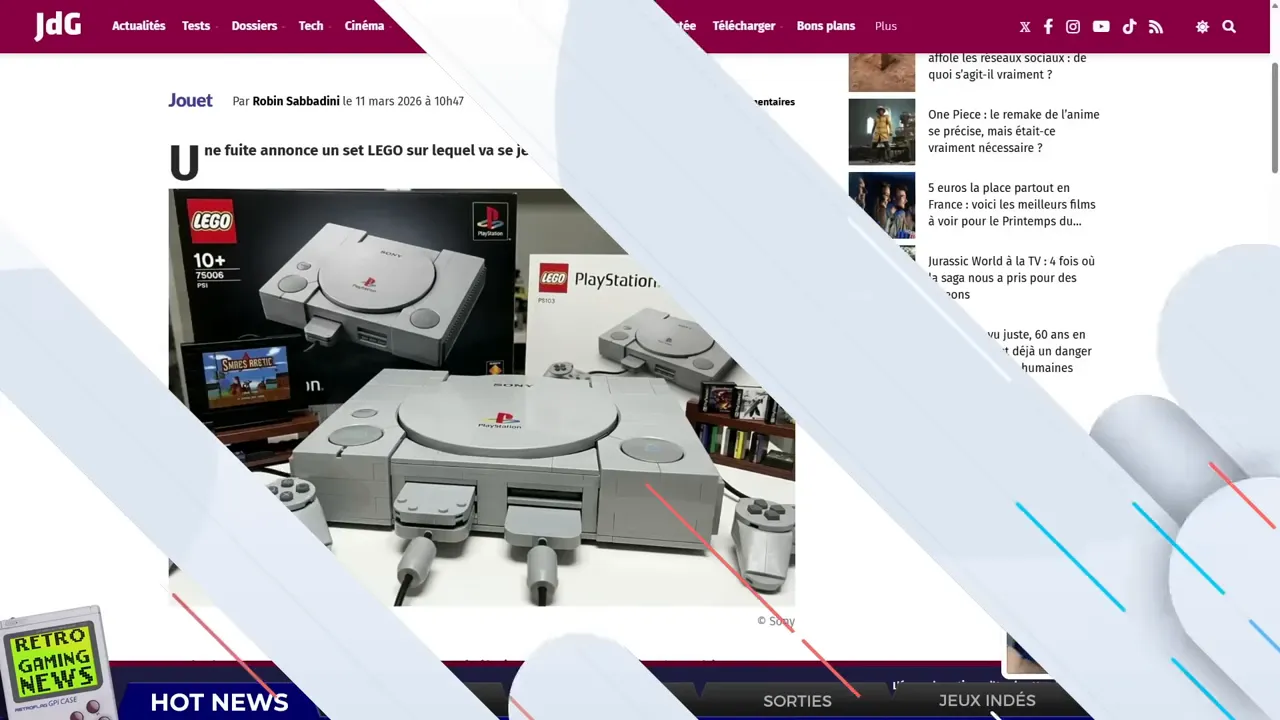Open the JdG X (Twitter) page
This screenshot has height=720, width=1280.
coord(1025,26)
